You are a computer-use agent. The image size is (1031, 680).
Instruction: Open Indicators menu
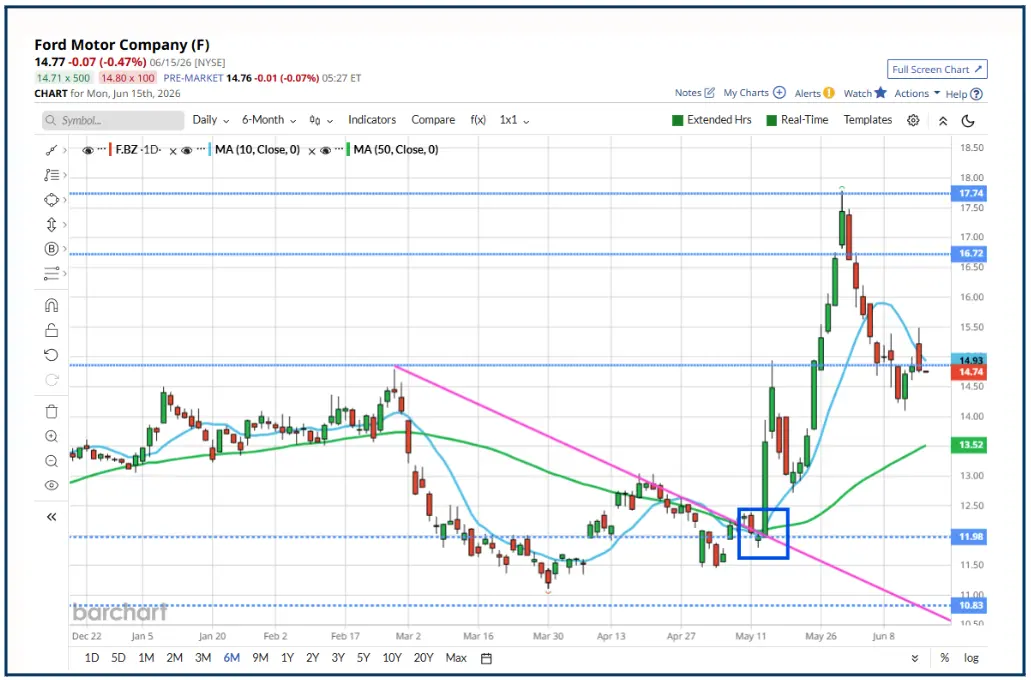click(372, 120)
